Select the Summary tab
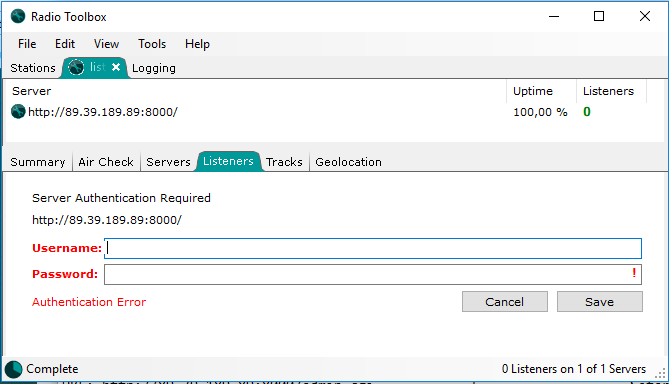Screen dimensions: 669x384 pos(38,162)
